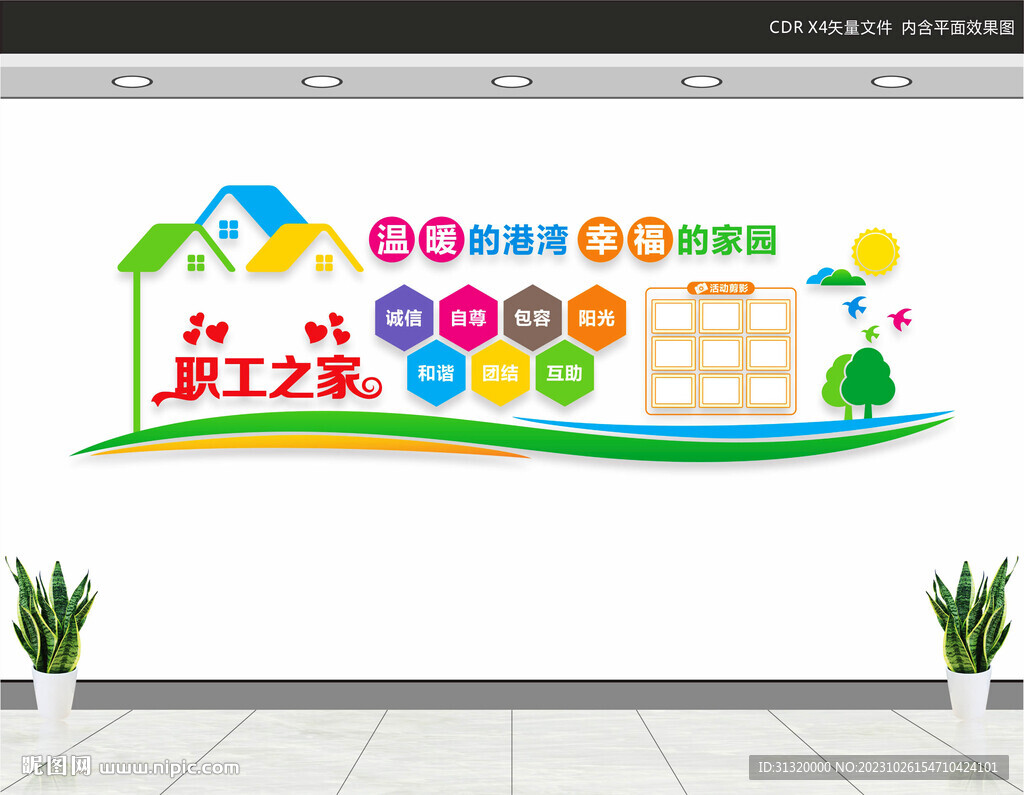
Task: Select the pink 自尊 hexagon
Action: tap(468, 318)
